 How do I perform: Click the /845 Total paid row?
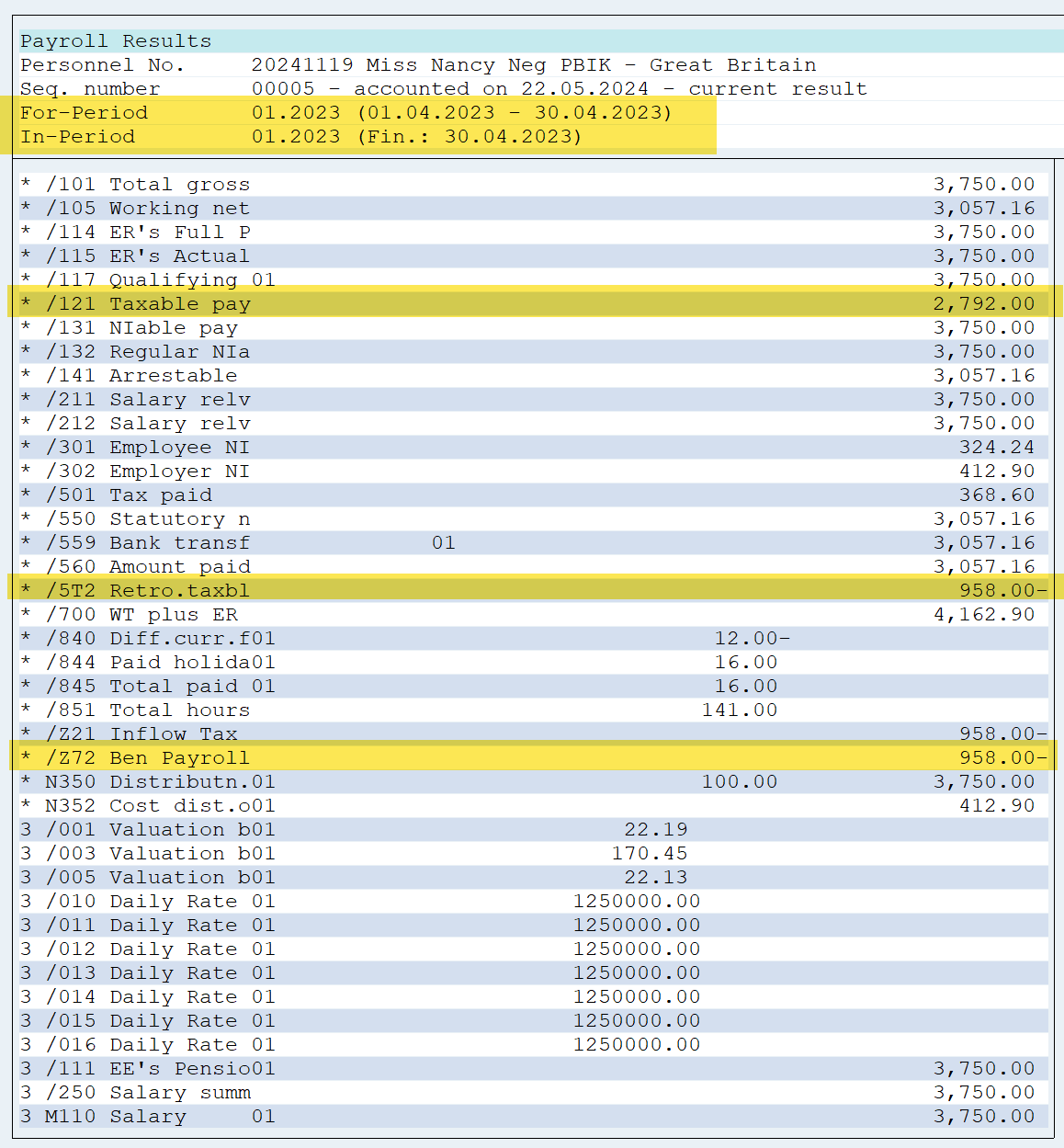click(533, 687)
